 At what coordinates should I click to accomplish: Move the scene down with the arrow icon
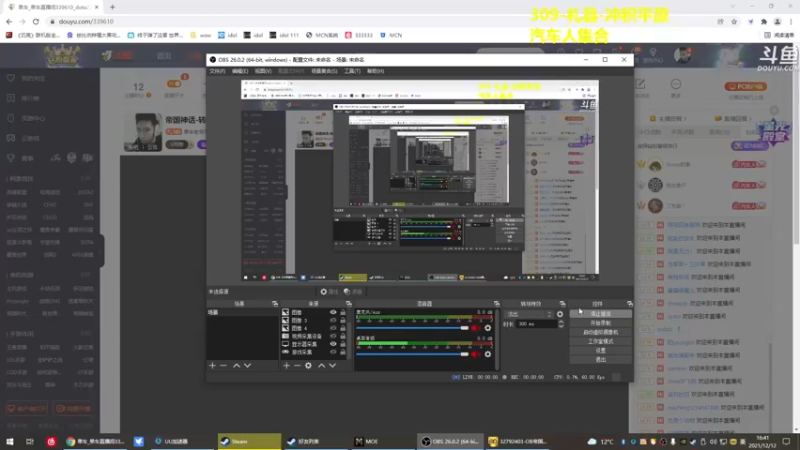[x=247, y=366]
